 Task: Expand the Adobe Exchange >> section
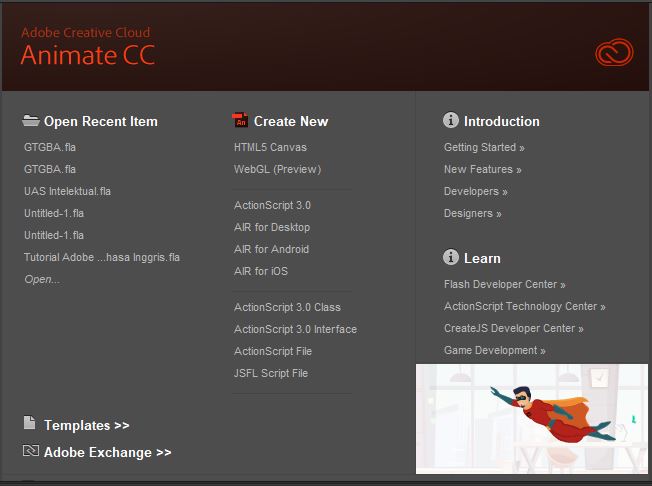(x=108, y=452)
